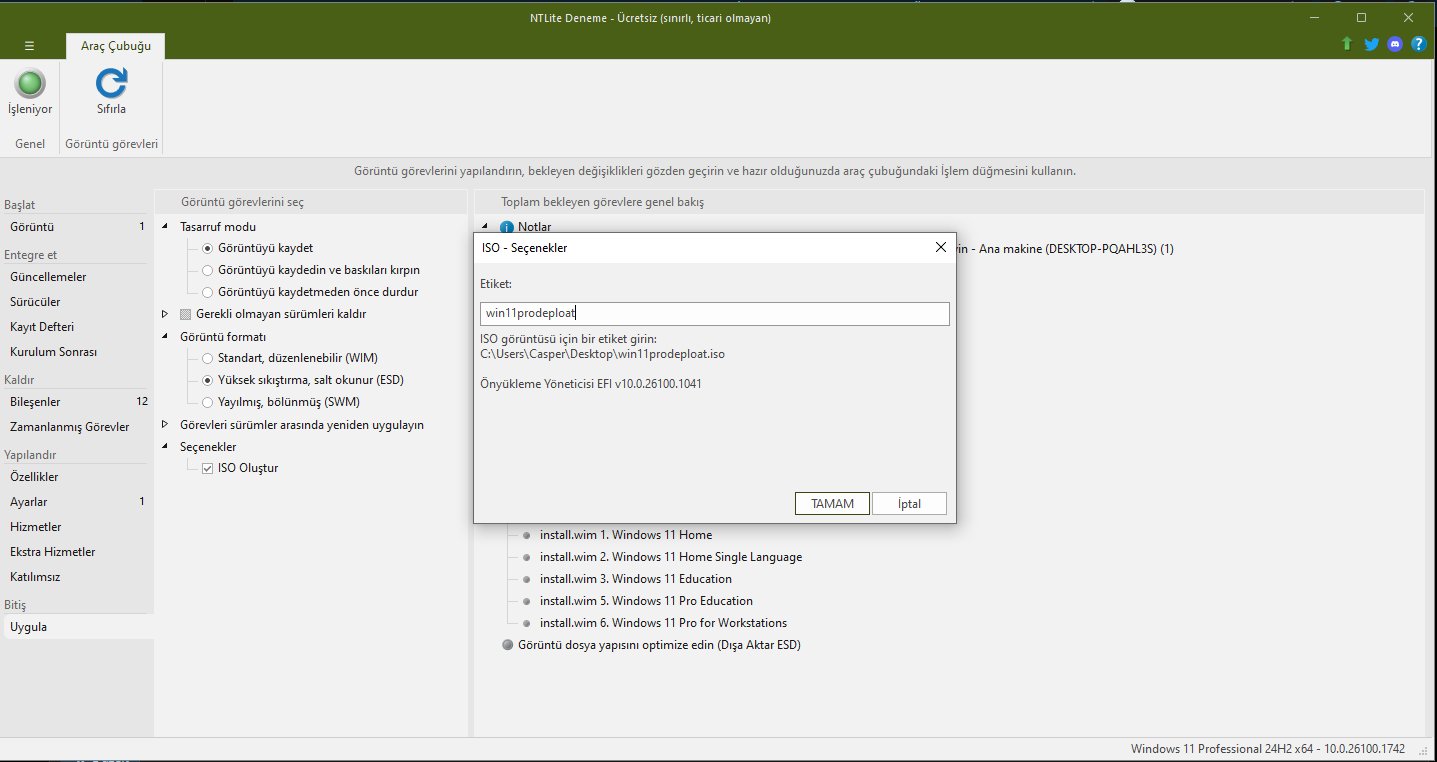Viewport: 1437px width, 762px height.
Task: Click the green update arrow icon
Action: coord(1347,44)
